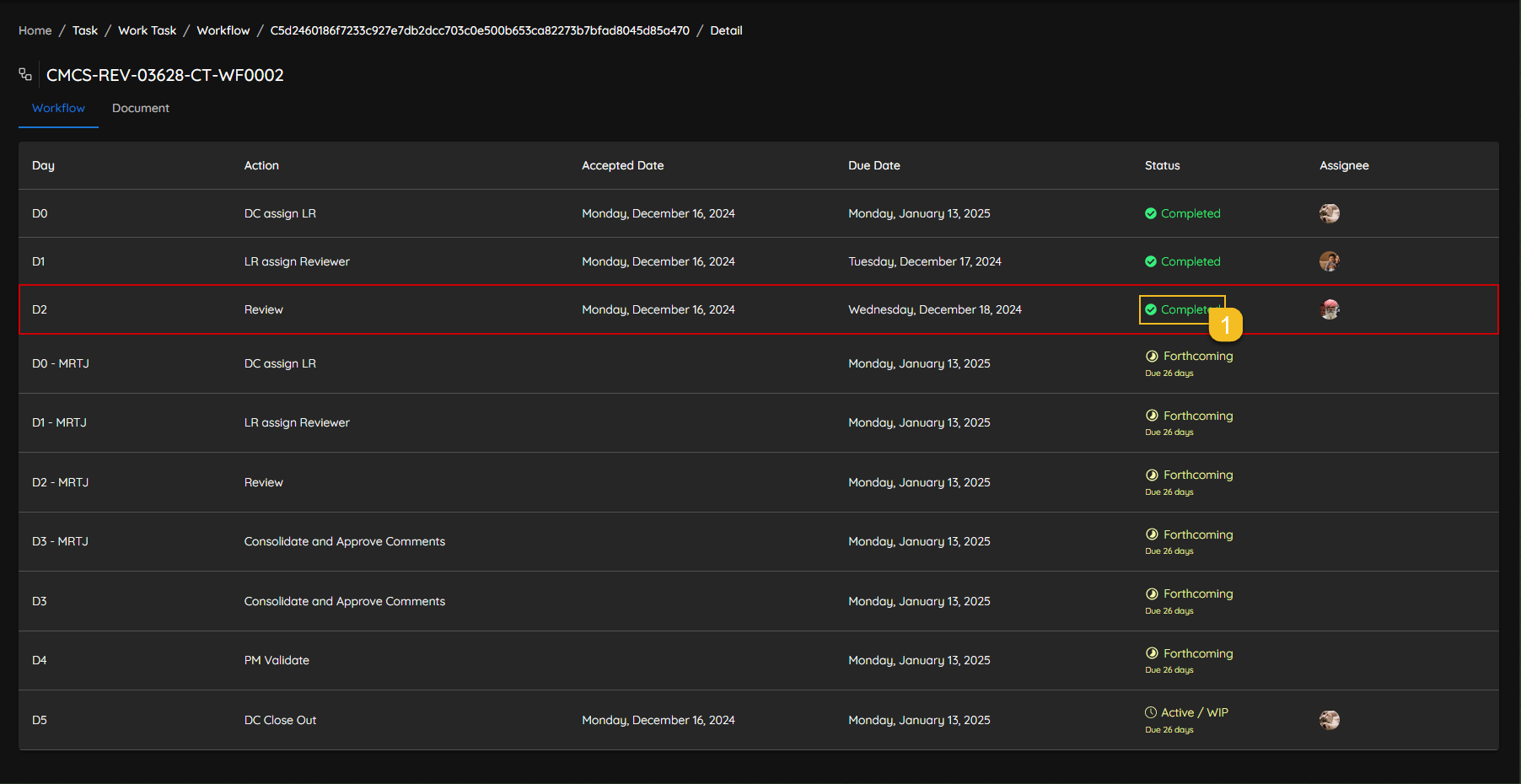The image size is (1521, 784).
Task: Click the highlighted Completed status in D2 row
Action: (1180, 309)
